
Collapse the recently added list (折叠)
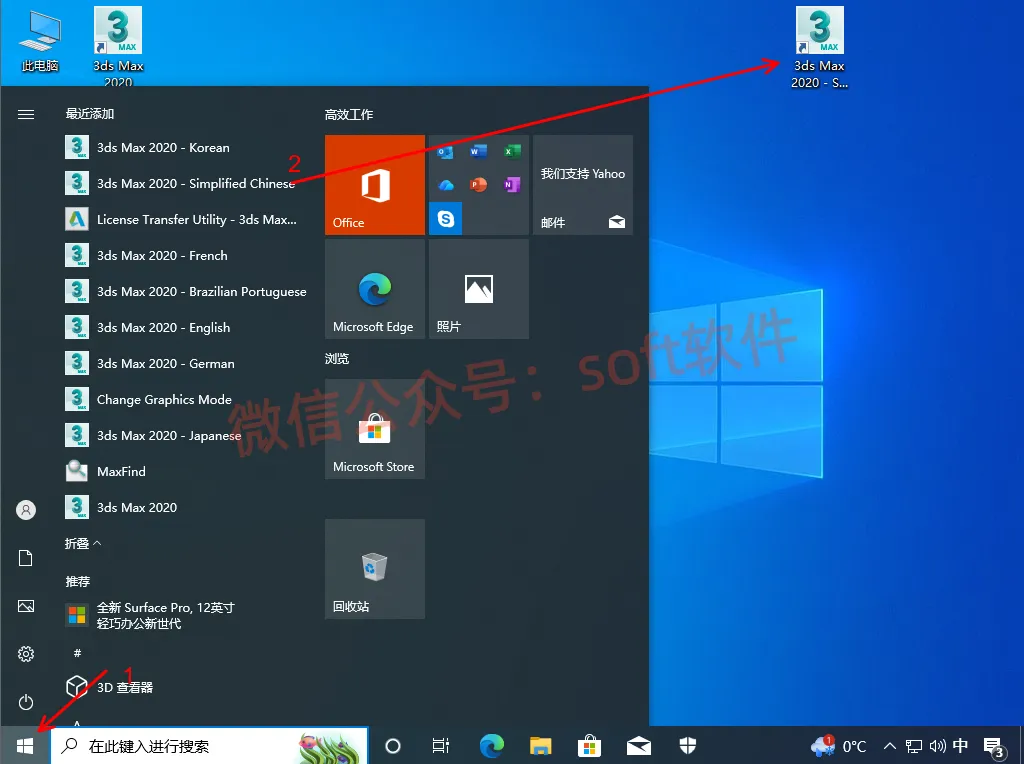coord(83,543)
